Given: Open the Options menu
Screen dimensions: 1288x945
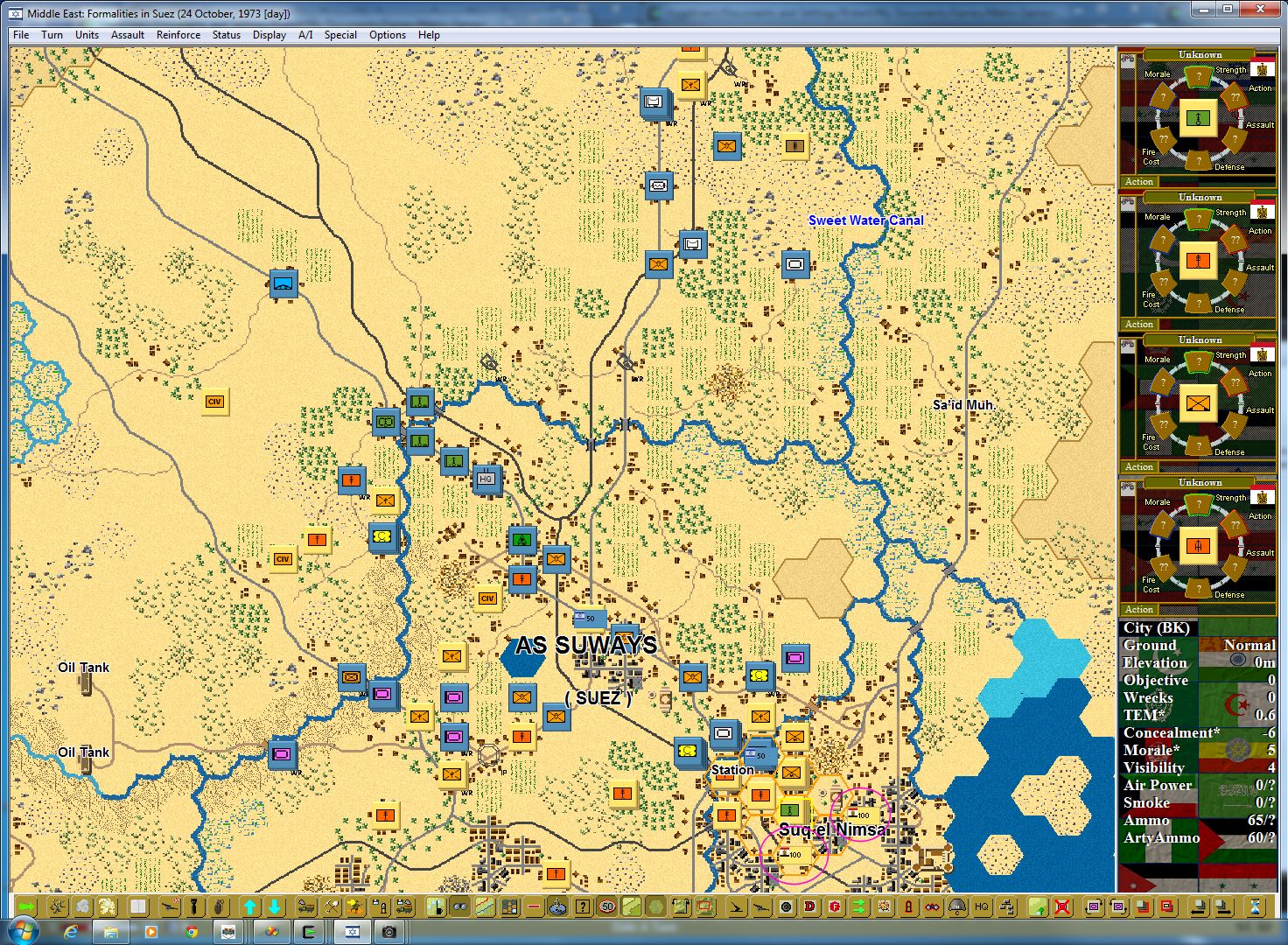Looking at the screenshot, I should click(387, 35).
